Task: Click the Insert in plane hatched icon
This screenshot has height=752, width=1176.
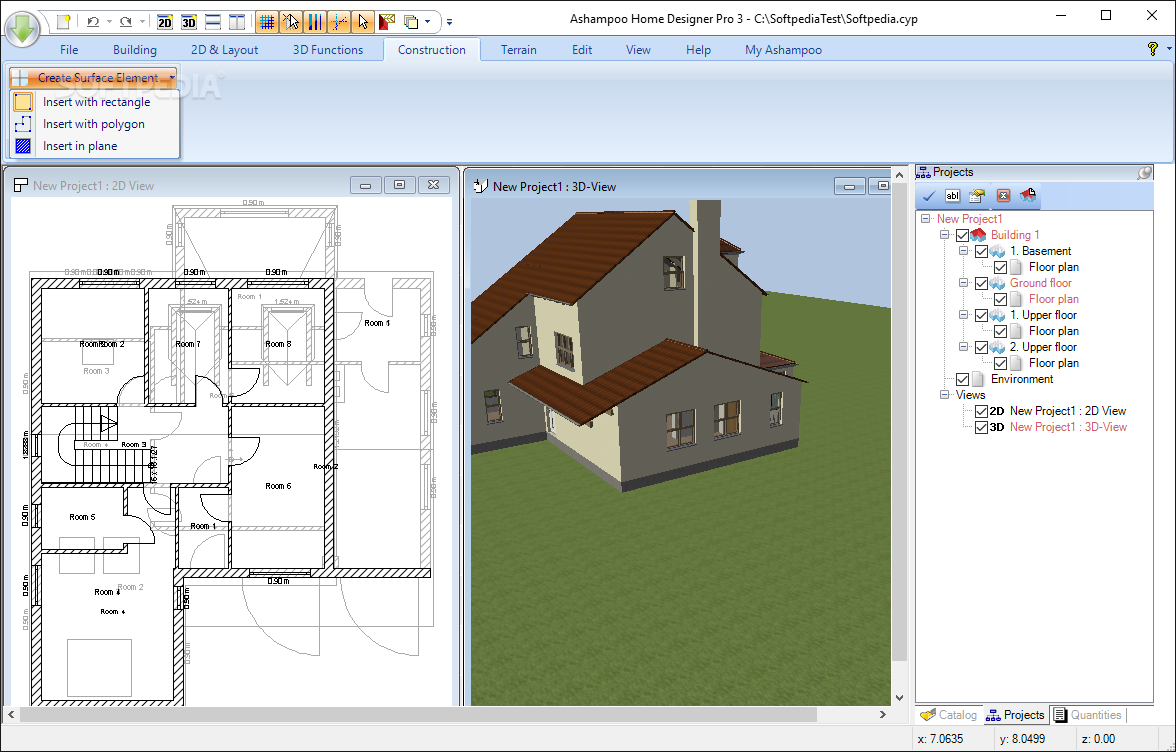Action: [23, 146]
